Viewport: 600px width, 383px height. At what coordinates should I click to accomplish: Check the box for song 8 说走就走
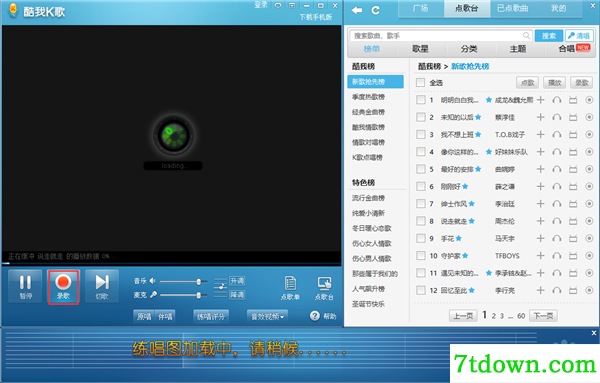click(421, 221)
